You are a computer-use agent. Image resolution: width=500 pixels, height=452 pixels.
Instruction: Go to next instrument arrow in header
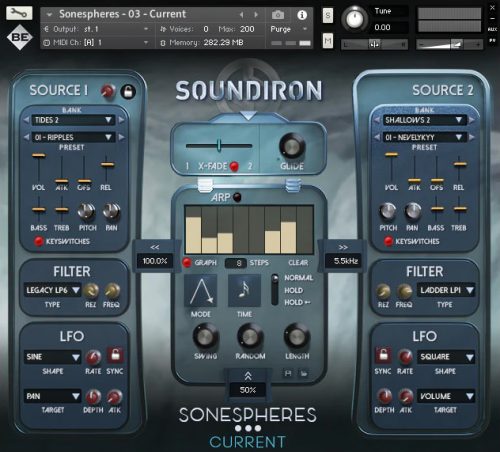coord(256,15)
